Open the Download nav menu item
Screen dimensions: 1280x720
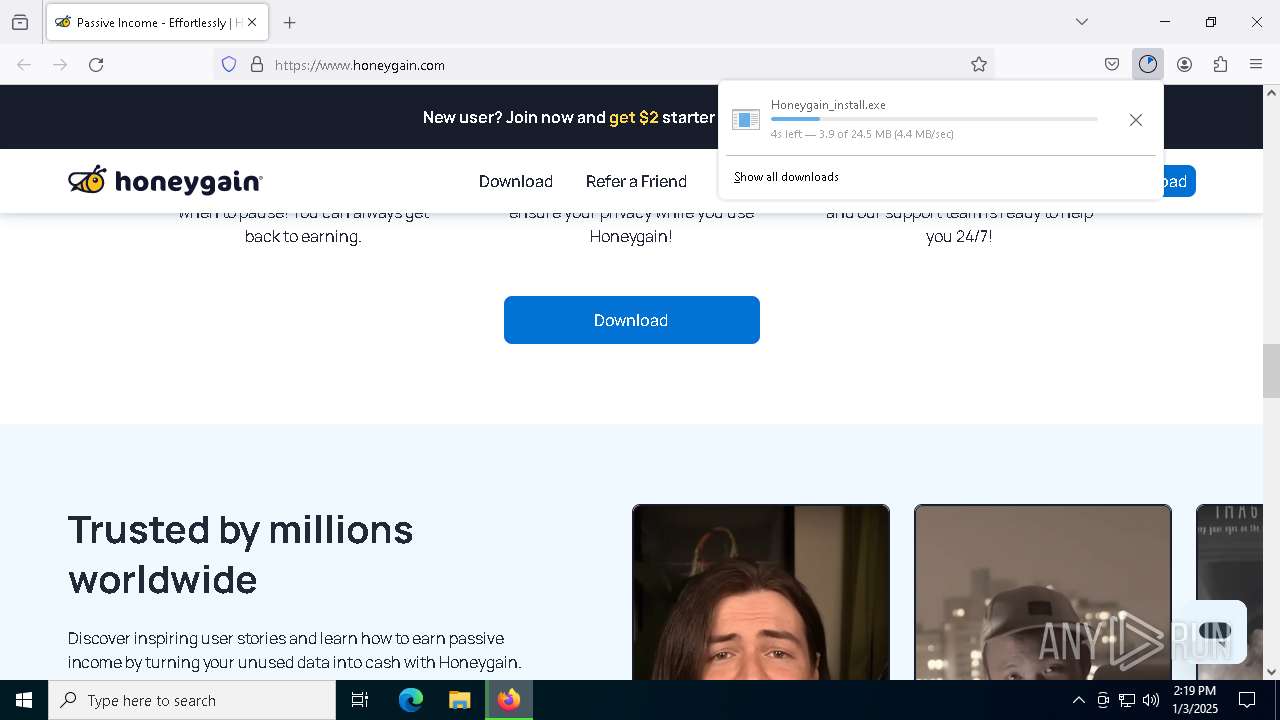coord(516,181)
